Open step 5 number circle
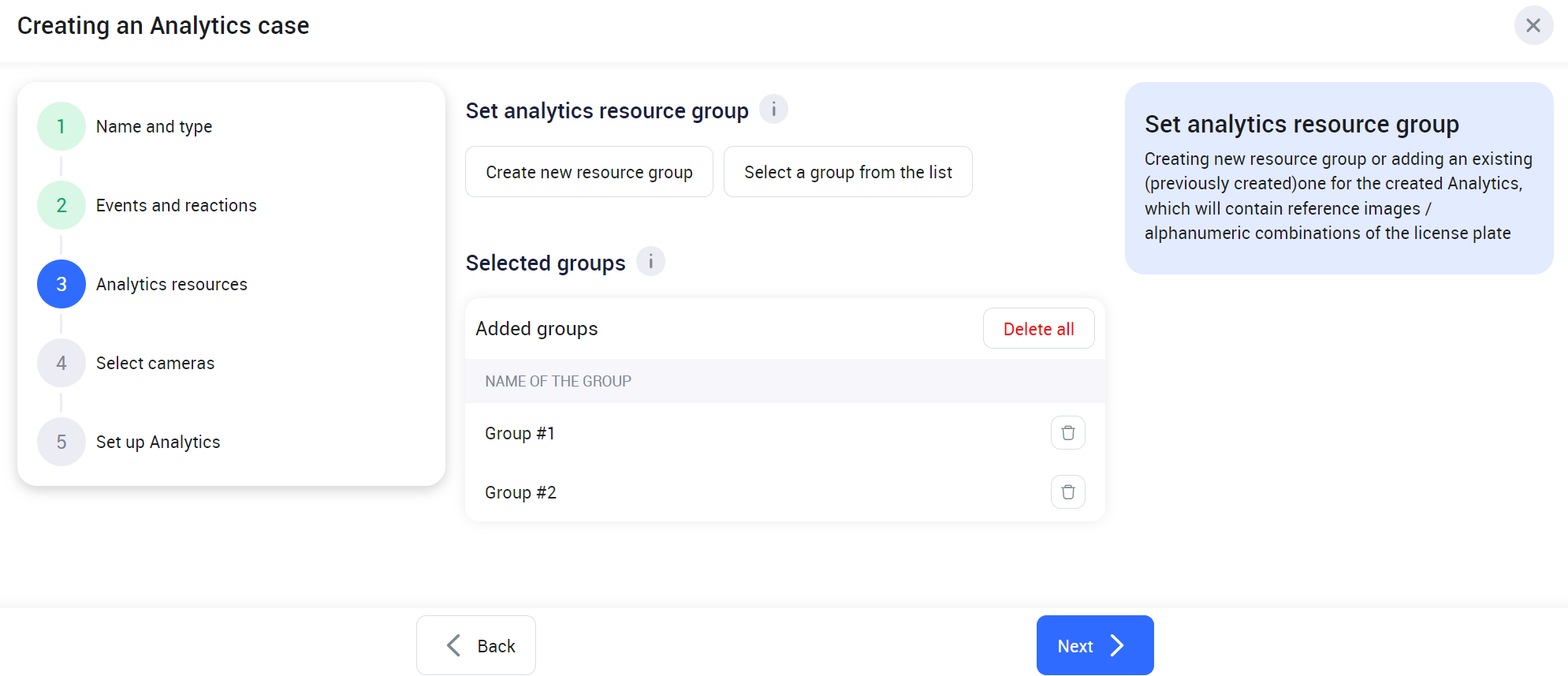The width and height of the screenshot is (1568, 676). 61,442
